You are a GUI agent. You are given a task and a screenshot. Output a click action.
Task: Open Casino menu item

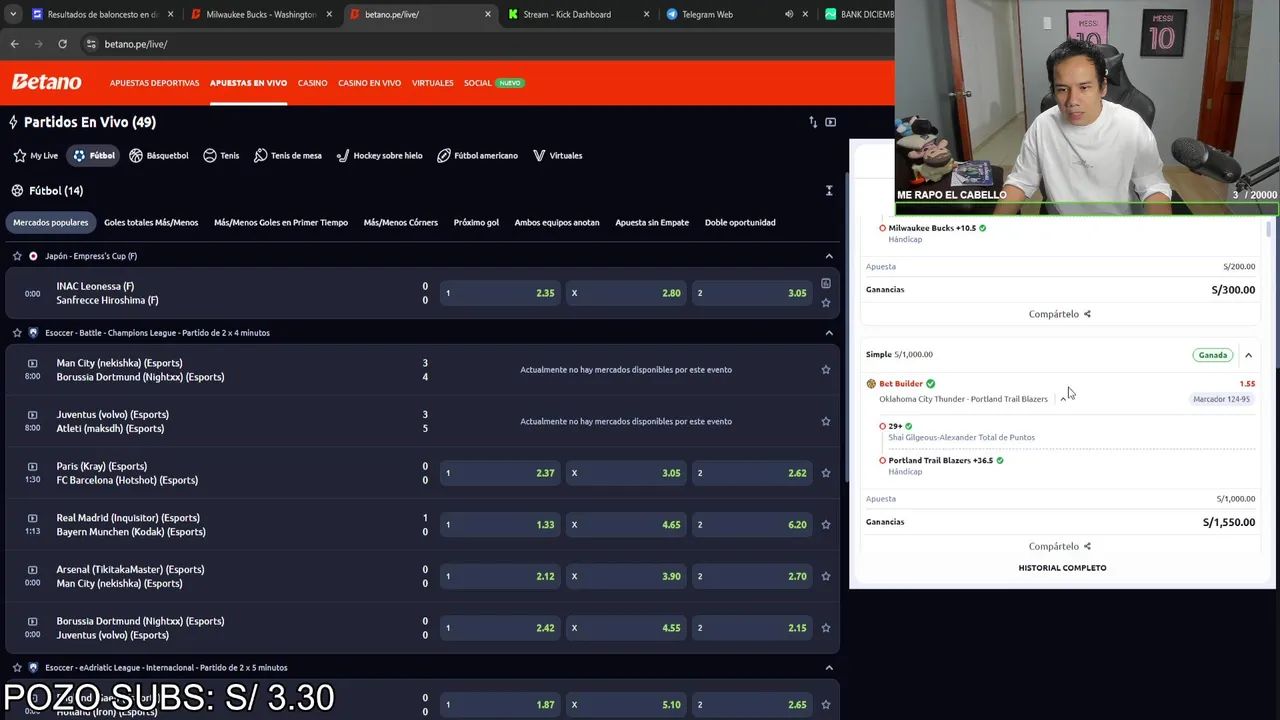pyautogui.click(x=312, y=83)
